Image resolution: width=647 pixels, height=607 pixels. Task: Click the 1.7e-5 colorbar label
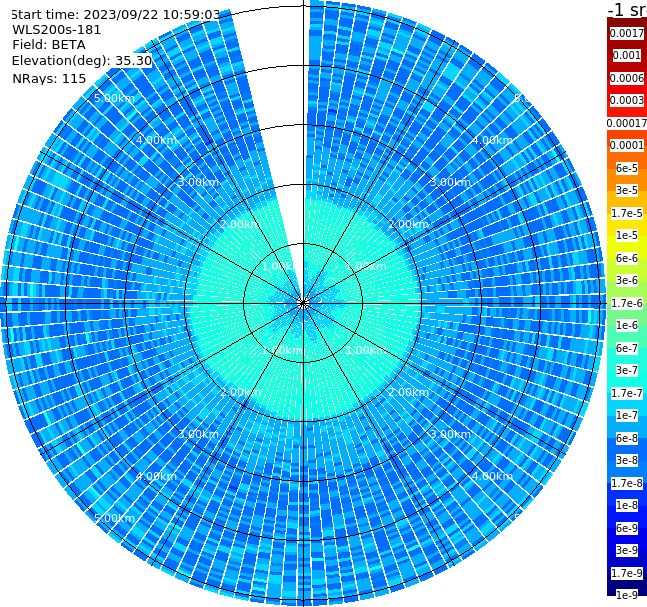(x=627, y=213)
